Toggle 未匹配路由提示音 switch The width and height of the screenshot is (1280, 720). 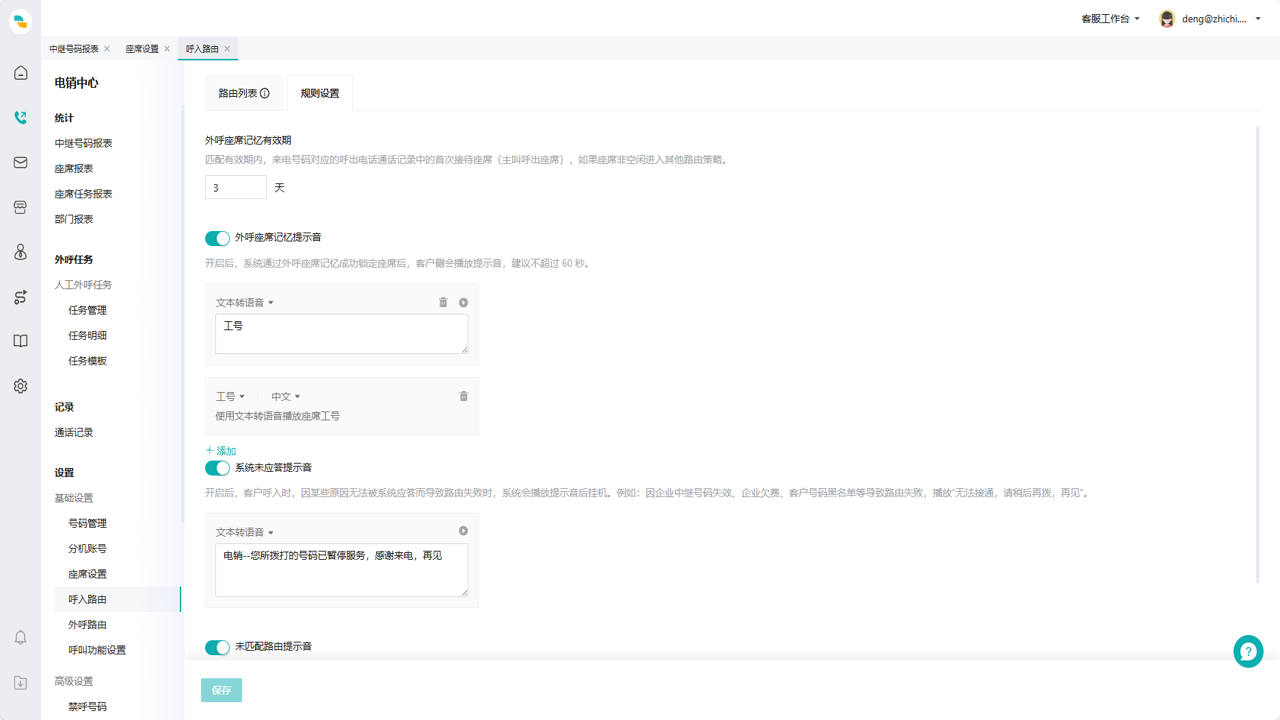tap(217, 647)
